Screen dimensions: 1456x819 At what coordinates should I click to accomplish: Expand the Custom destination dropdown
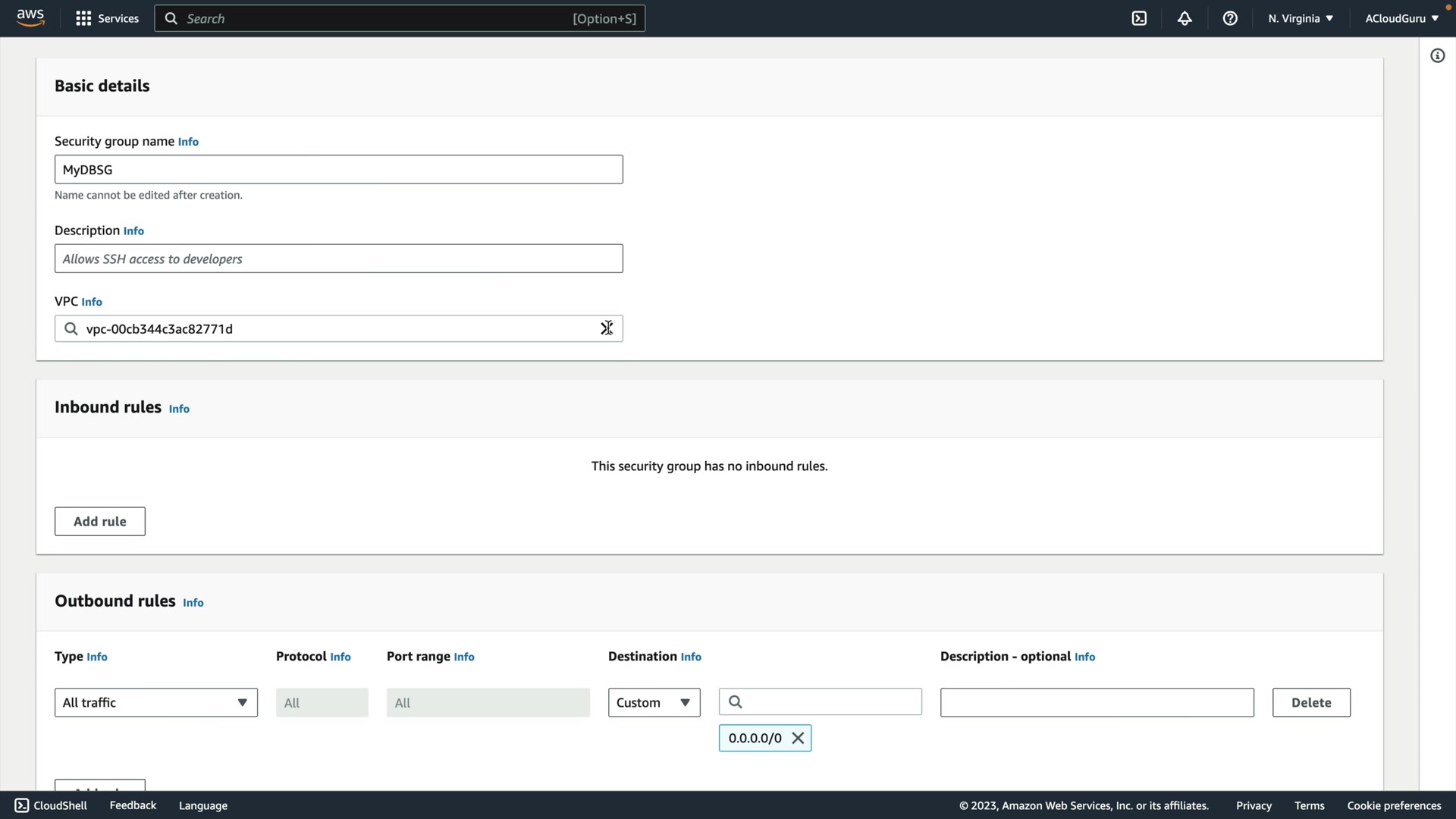[654, 702]
